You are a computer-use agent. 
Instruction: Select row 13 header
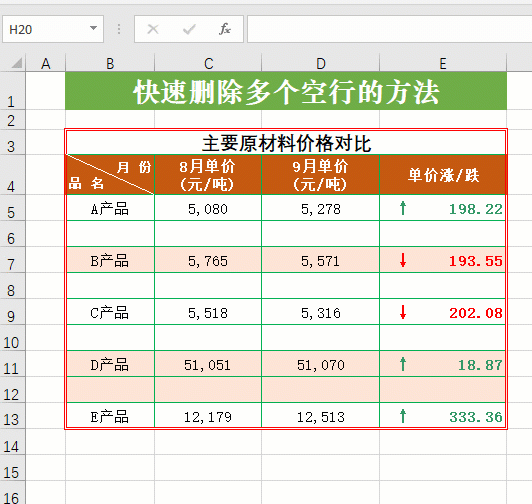tap(13, 416)
